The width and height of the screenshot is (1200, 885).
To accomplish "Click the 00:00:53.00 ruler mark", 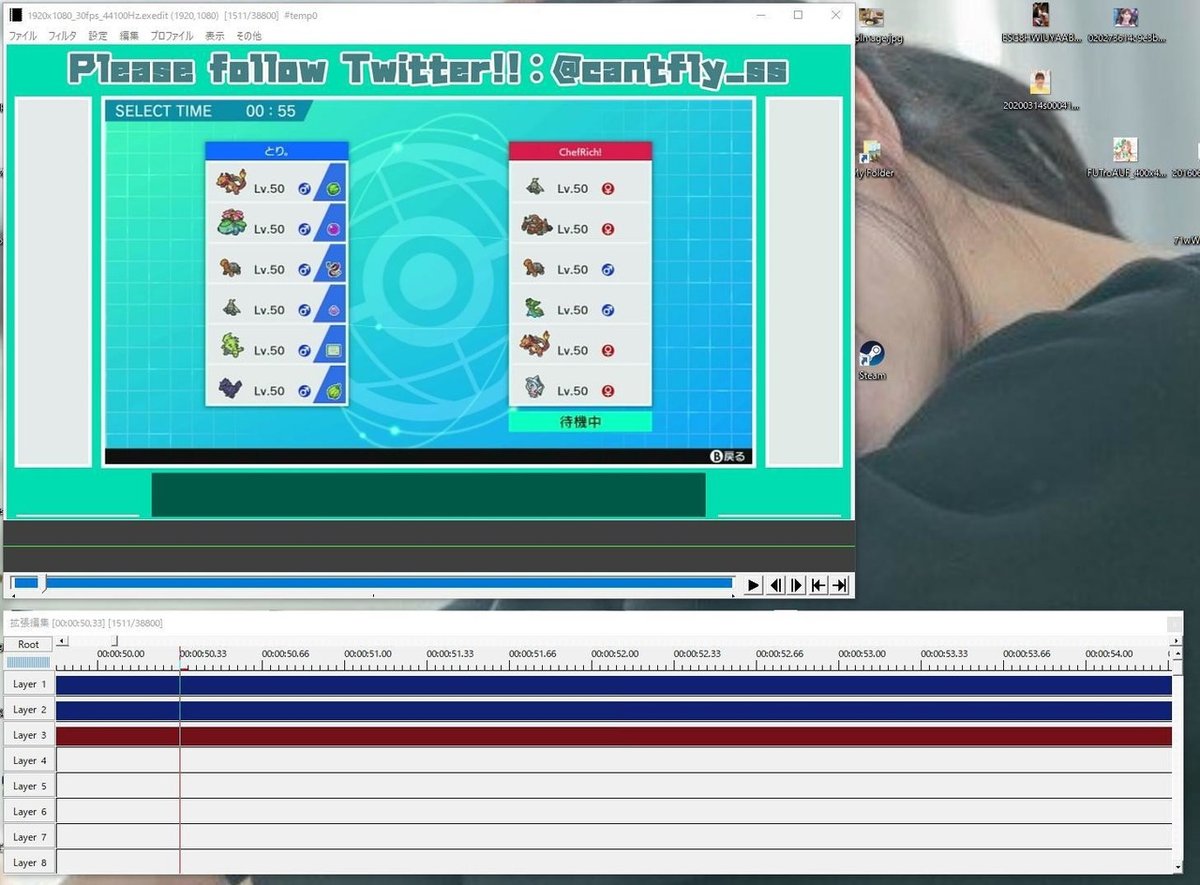I will 862,654.
